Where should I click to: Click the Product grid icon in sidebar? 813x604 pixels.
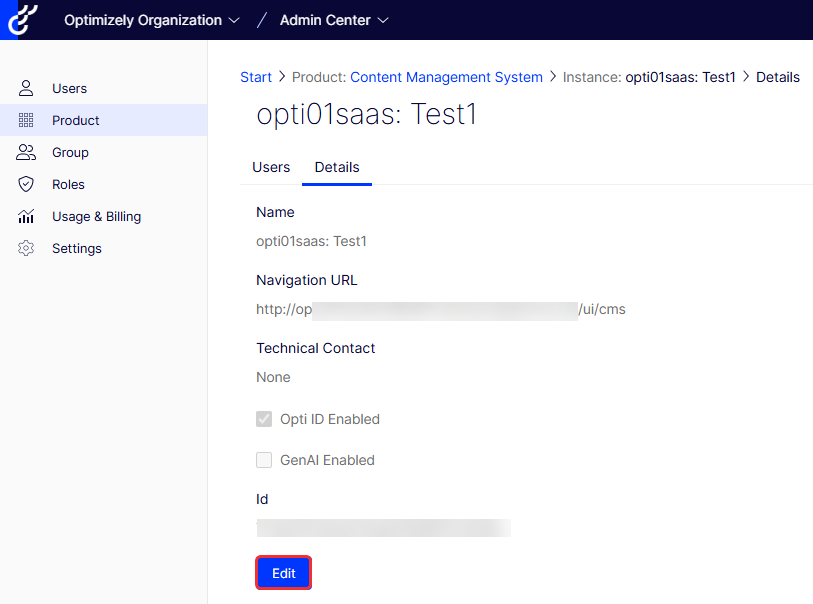pos(27,121)
